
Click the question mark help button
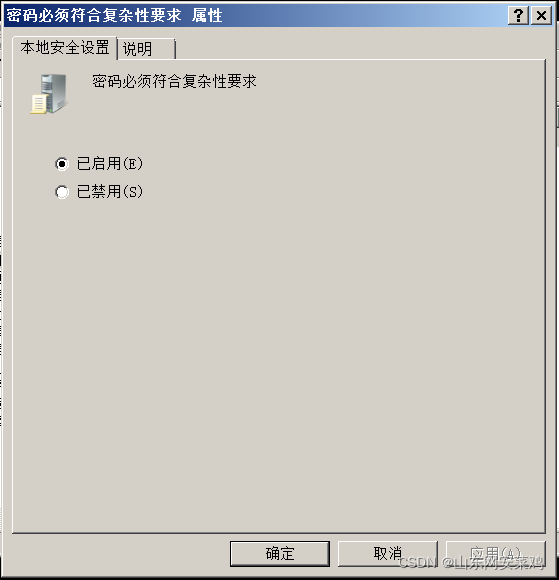tap(518, 16)
